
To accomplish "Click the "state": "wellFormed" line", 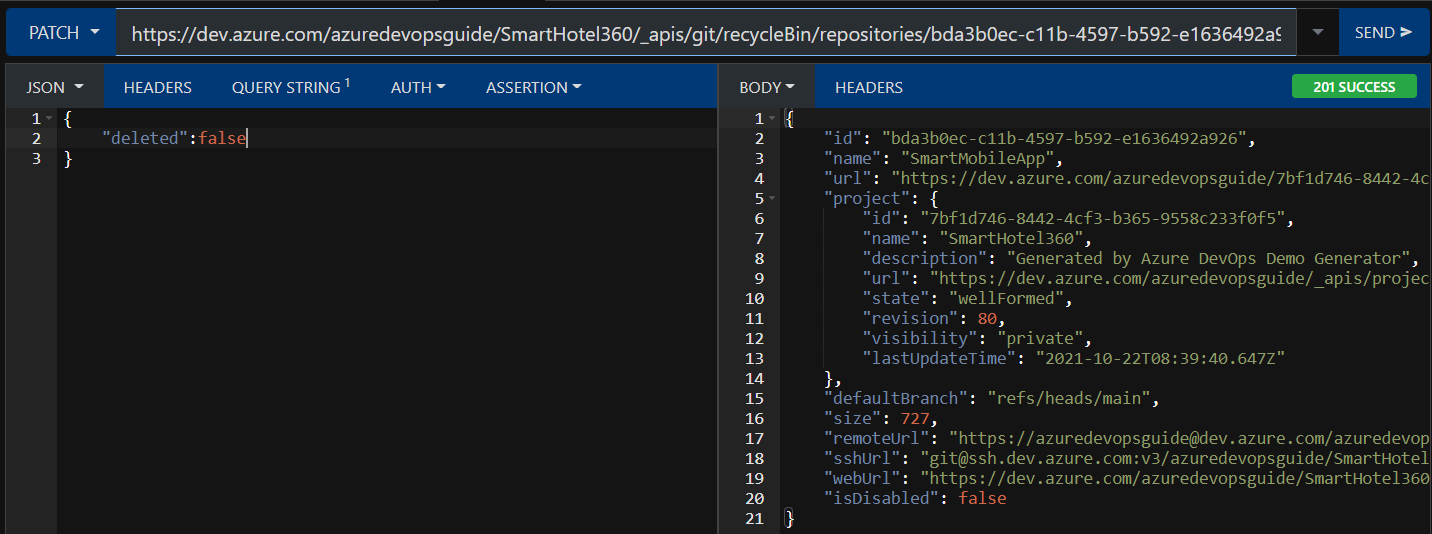I will (x=967, y=298).
